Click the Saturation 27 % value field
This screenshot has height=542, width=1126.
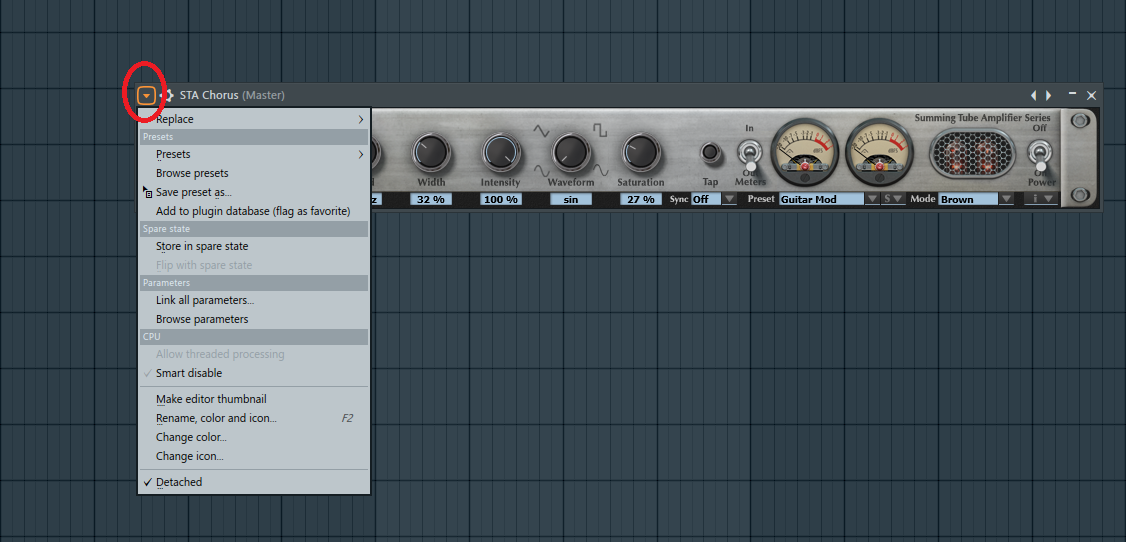pyautogui.click(x=641, y=200)
